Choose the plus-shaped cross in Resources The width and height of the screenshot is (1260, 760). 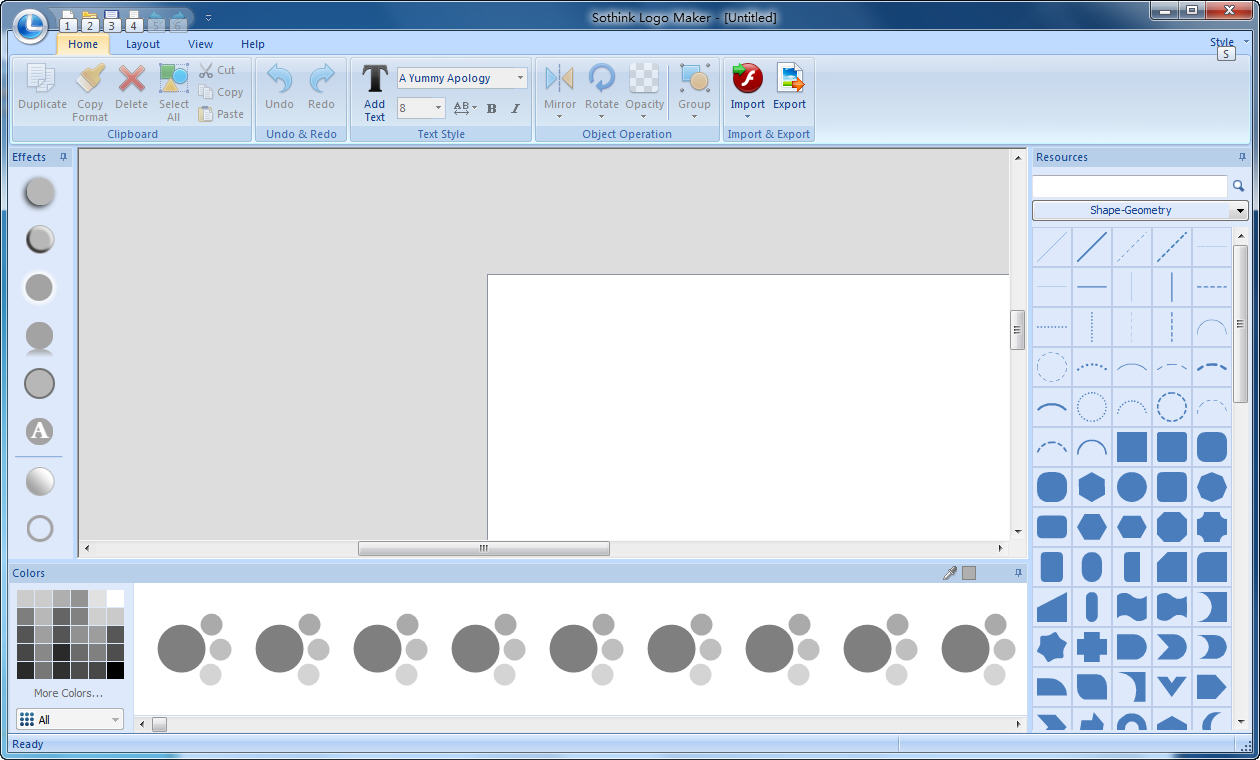[1091, 647]
